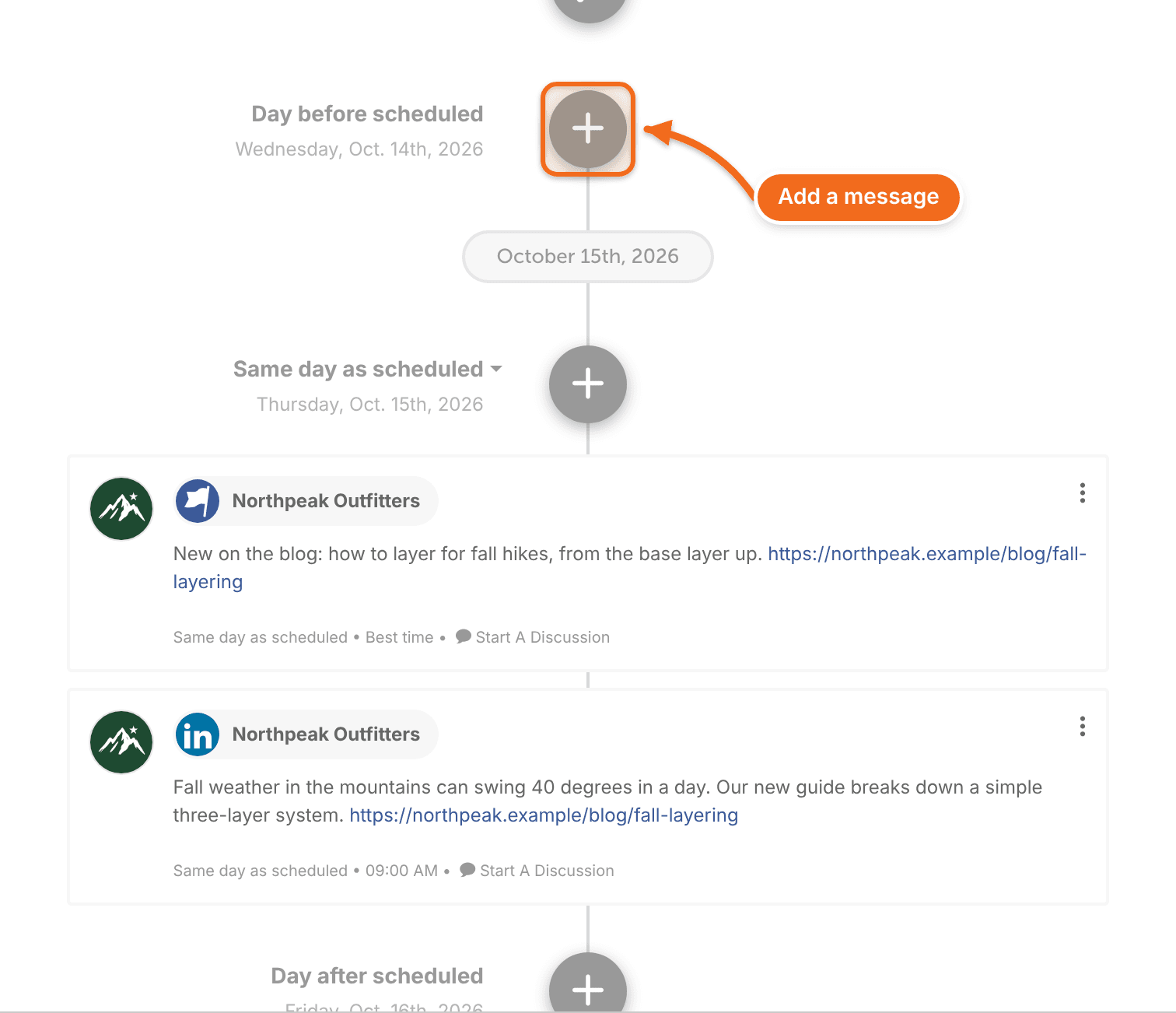Click Same day as scheduled under LinkedIn post

tap(260, 871)
